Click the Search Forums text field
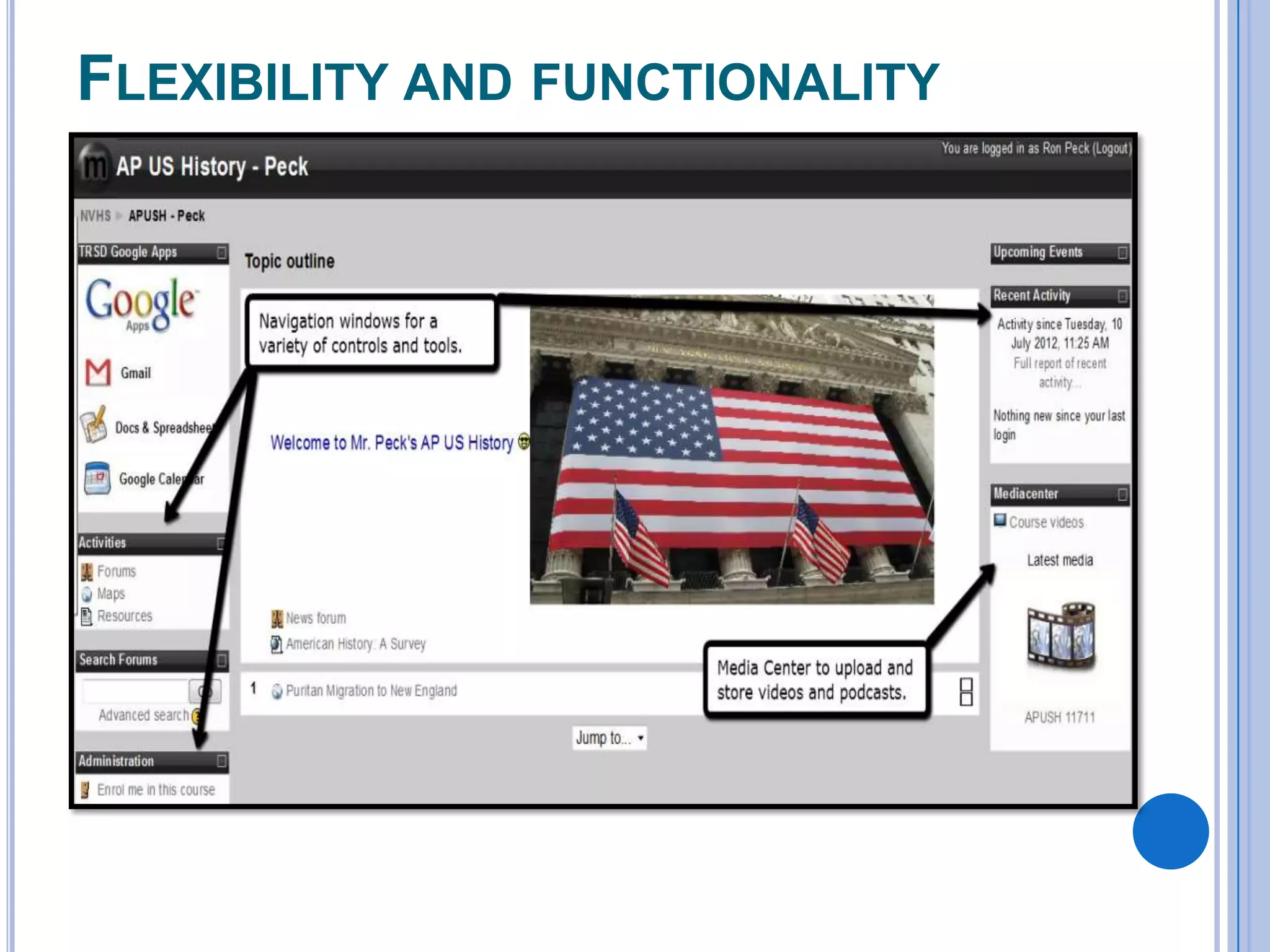This screenshot has width=1270, height=952. coord(135,691)
